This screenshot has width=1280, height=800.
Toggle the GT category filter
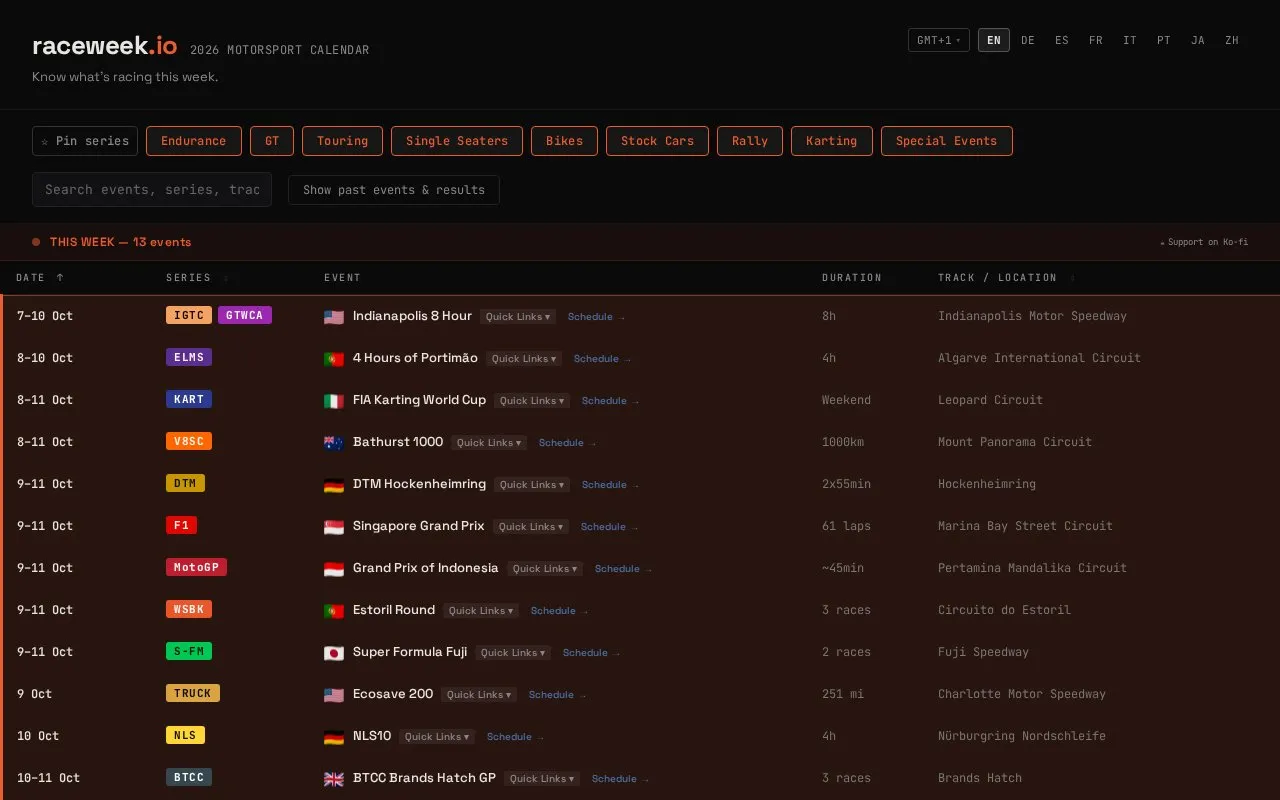pos(272,141)
